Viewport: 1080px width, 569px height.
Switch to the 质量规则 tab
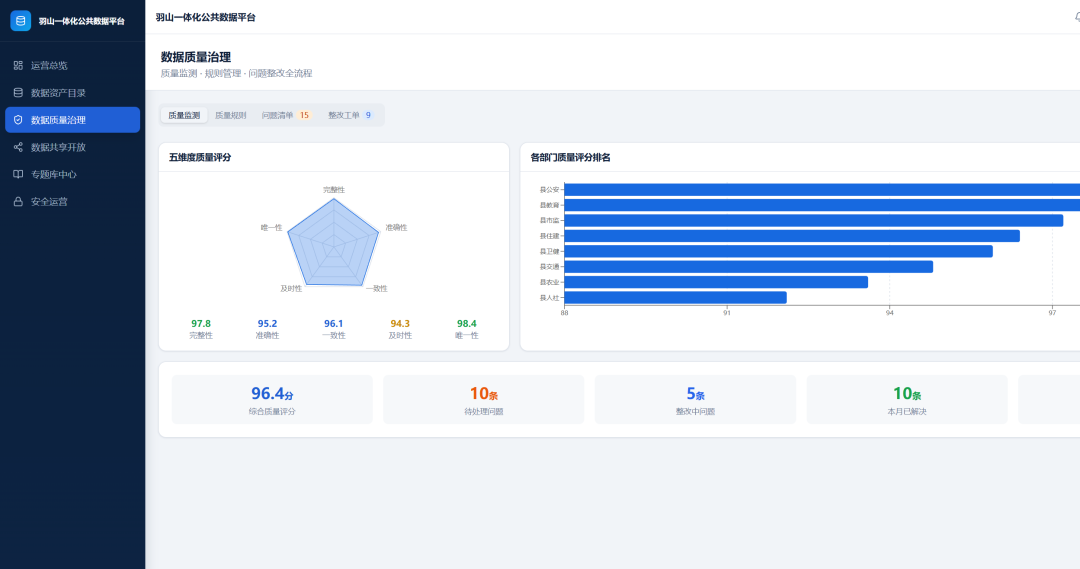click(x=231, y=115)
